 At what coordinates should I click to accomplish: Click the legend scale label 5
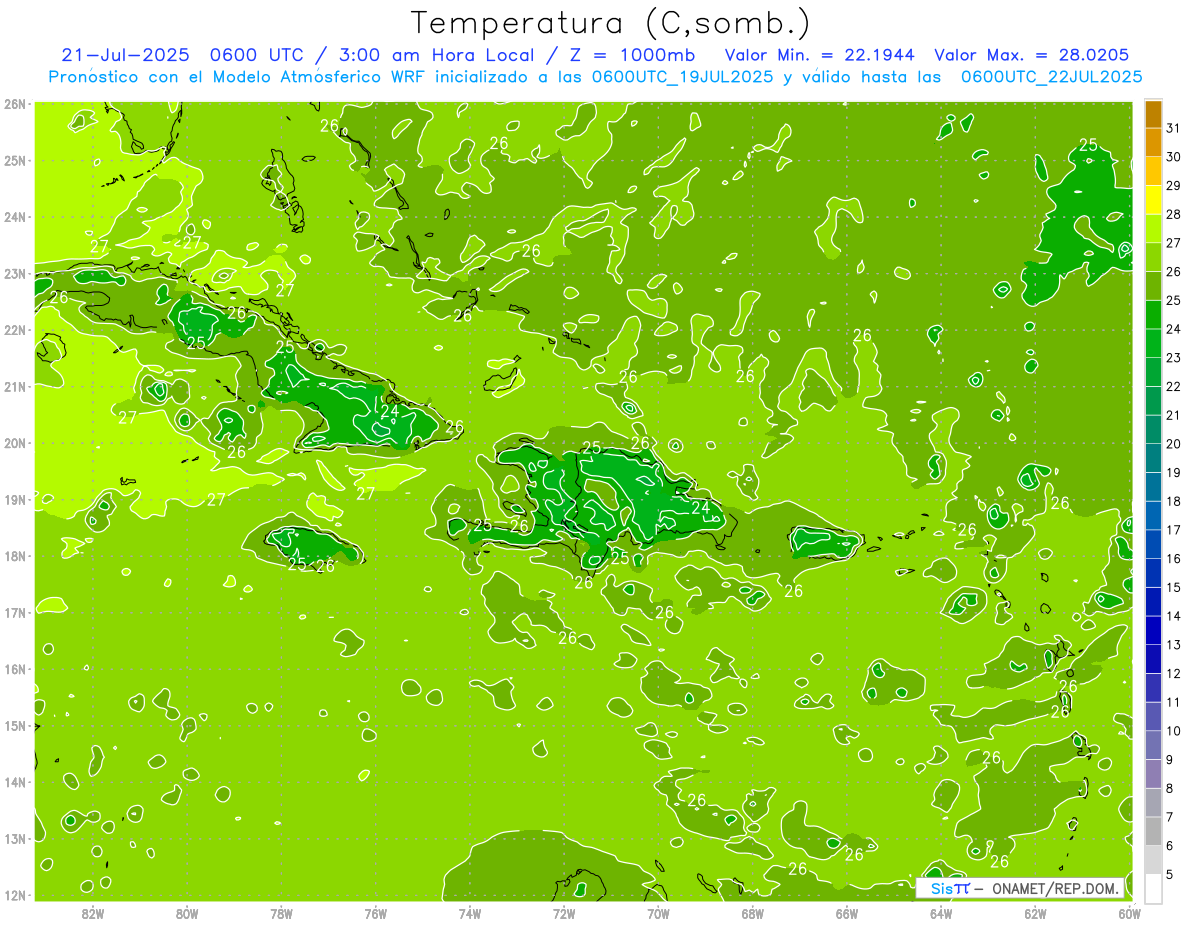pos(1170,874)
